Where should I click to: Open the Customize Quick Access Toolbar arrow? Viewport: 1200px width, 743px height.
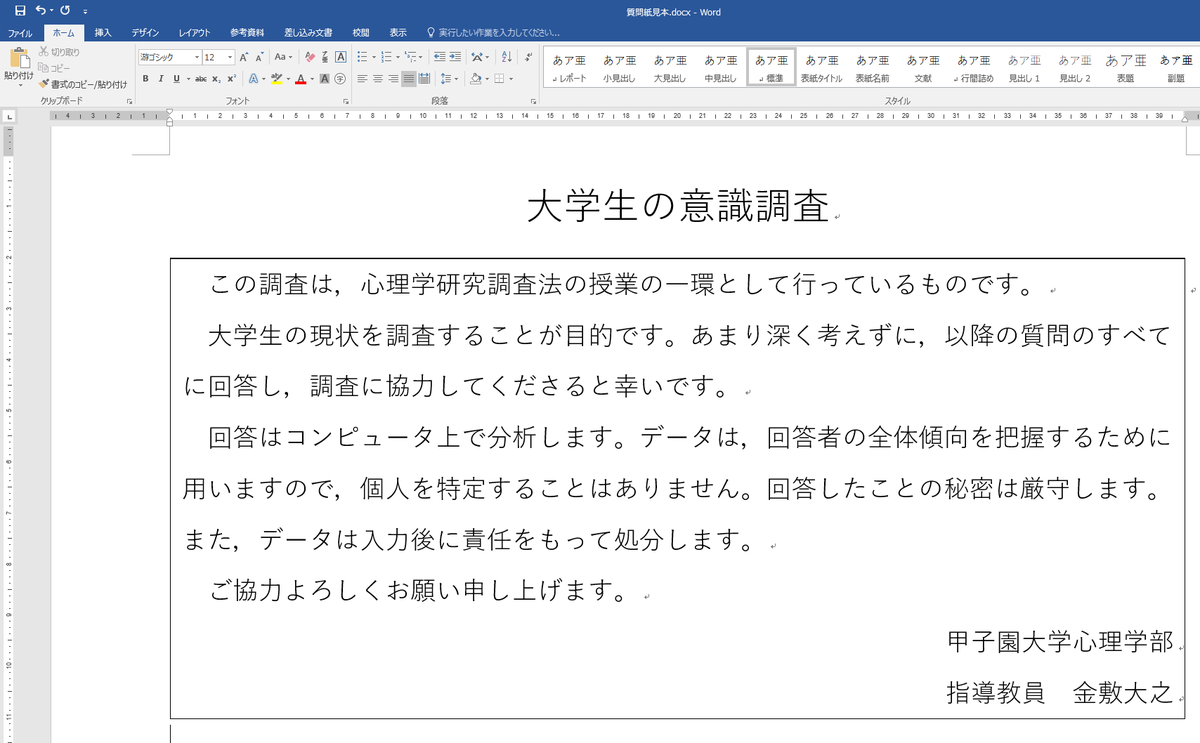click(x=84, y=11)
